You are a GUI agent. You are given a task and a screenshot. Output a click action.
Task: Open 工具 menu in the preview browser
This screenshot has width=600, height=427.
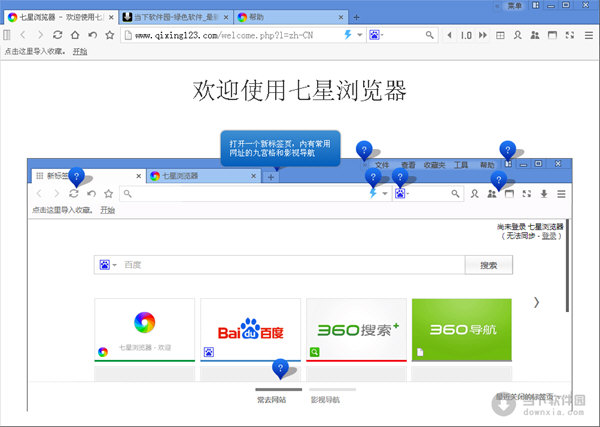(461, 165)
